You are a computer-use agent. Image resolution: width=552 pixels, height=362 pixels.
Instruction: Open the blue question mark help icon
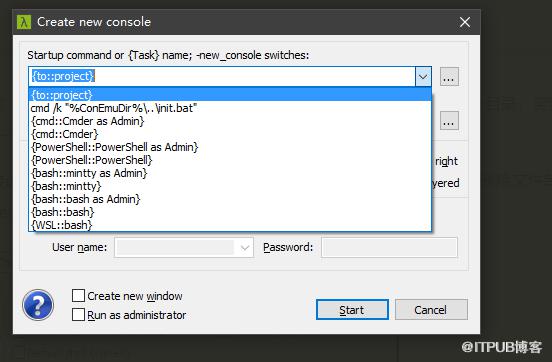(x=38, y=305)
